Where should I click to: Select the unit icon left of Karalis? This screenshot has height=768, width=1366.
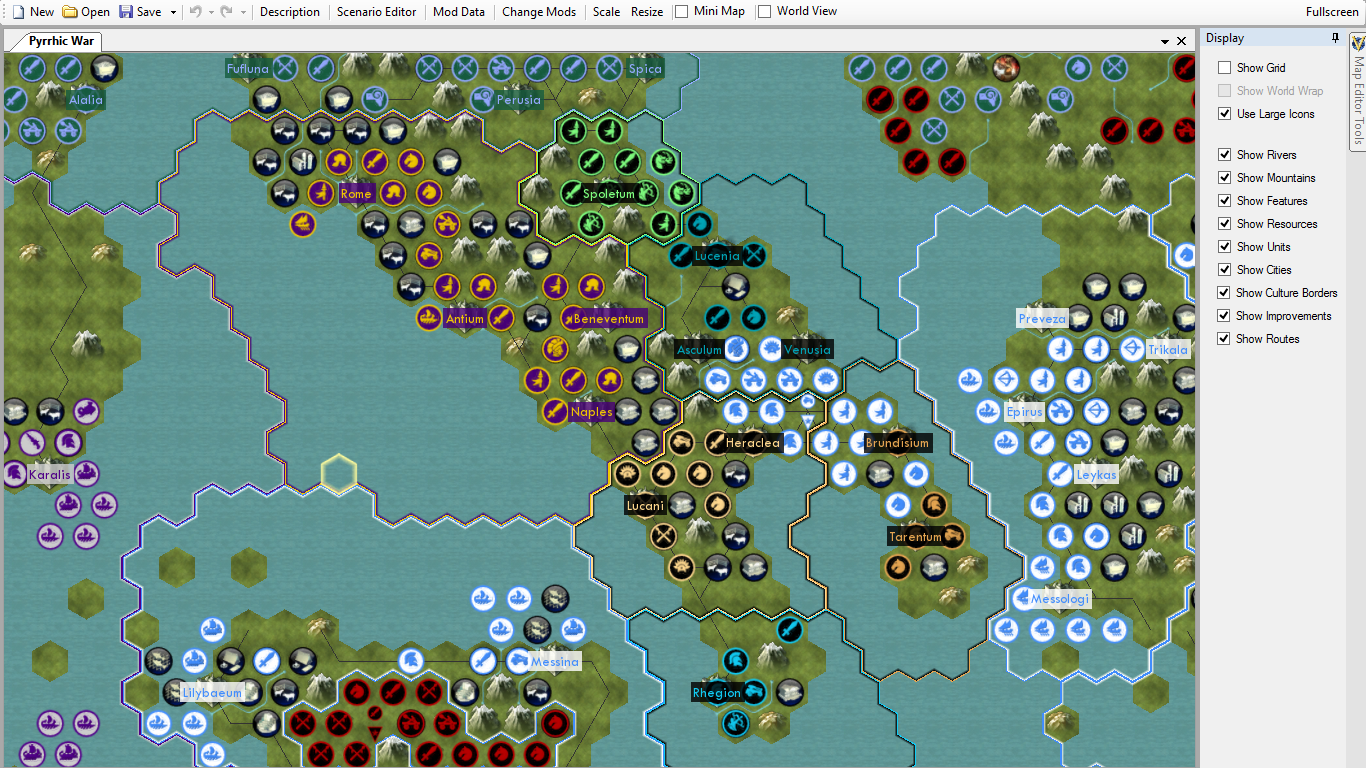pyautogui.click(x=14, y=474)
